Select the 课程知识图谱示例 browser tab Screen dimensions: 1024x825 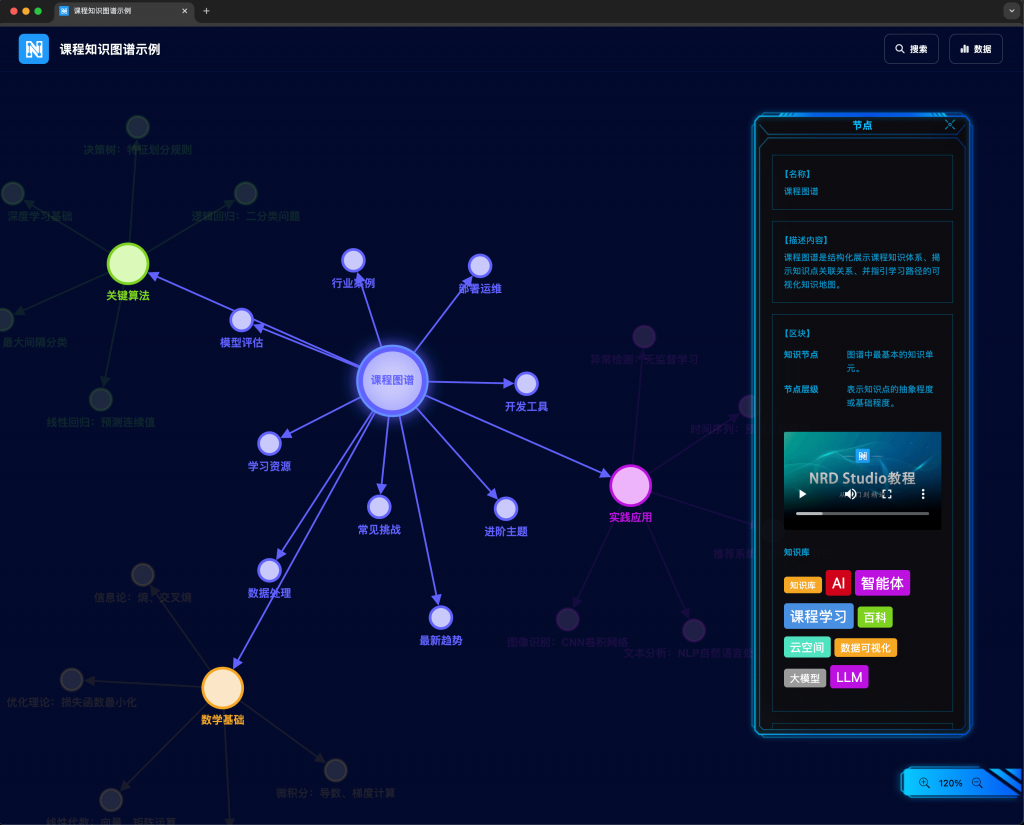click(123, 11)
